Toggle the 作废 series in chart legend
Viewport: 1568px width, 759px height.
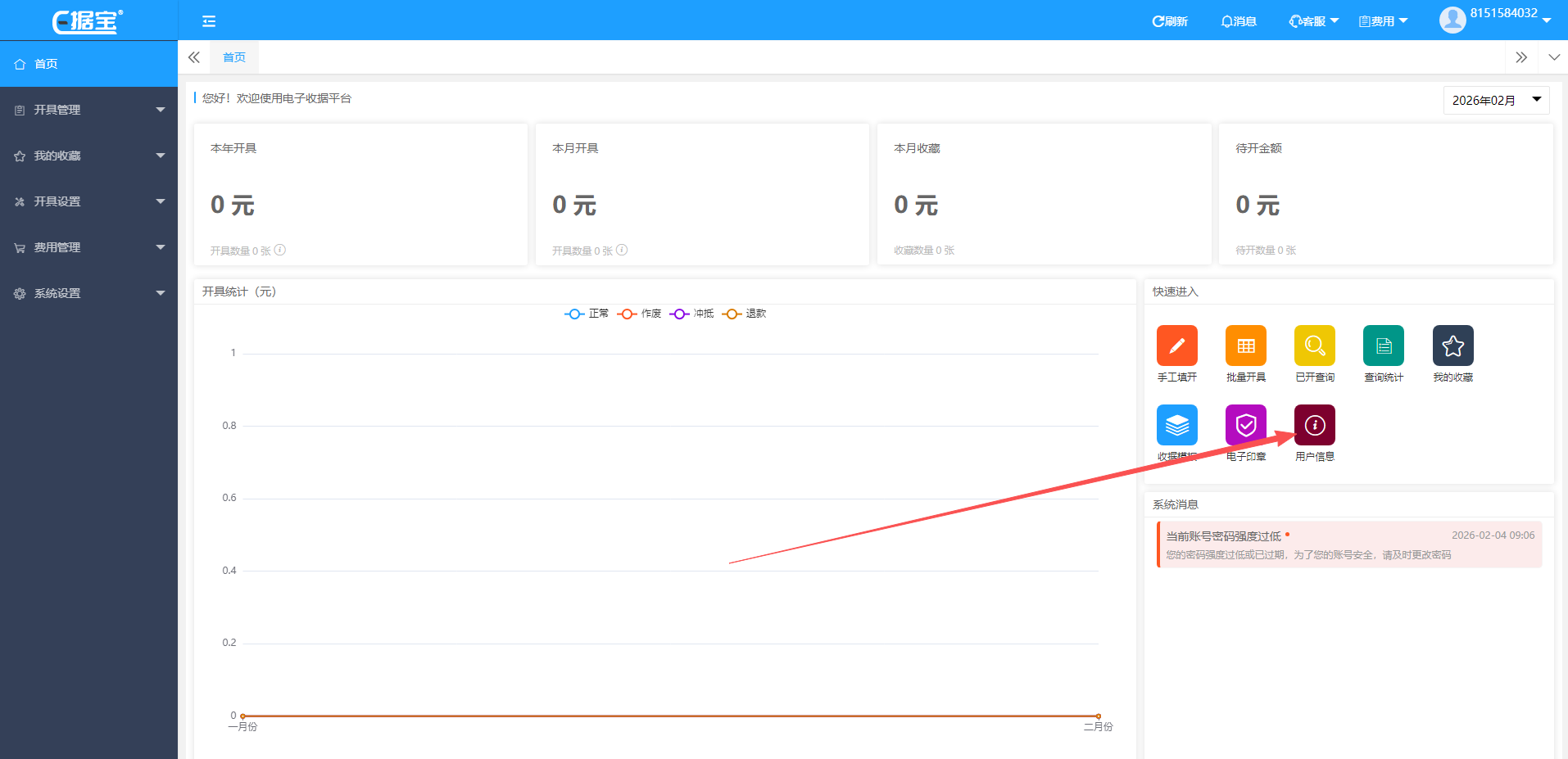coord(639,314)
